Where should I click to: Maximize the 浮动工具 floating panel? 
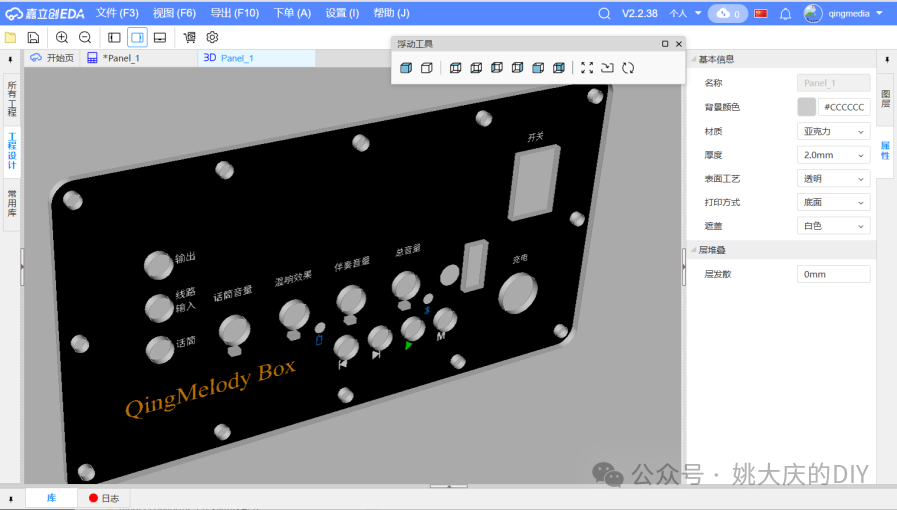coord(665,44)
